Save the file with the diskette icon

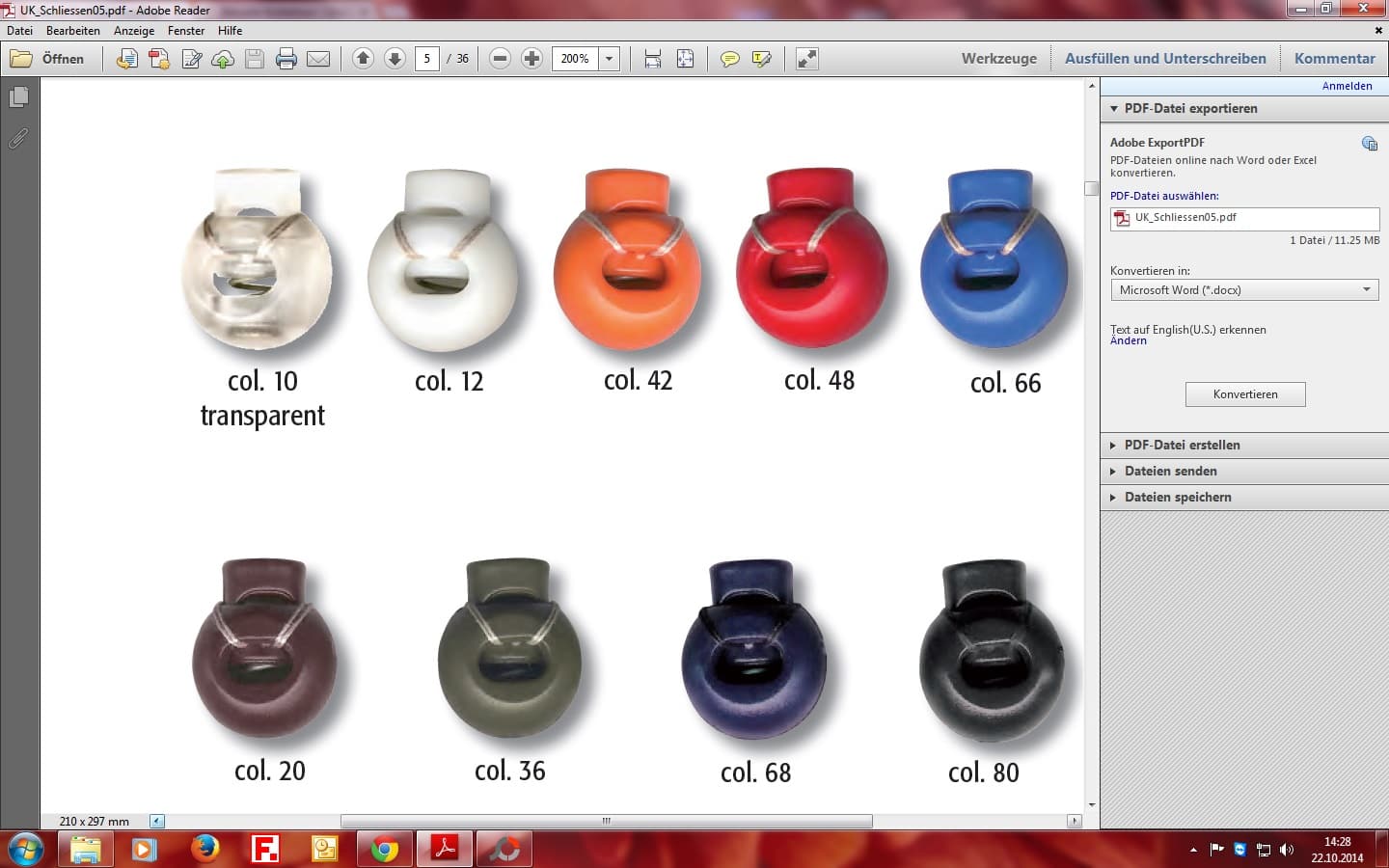point(255,59)
